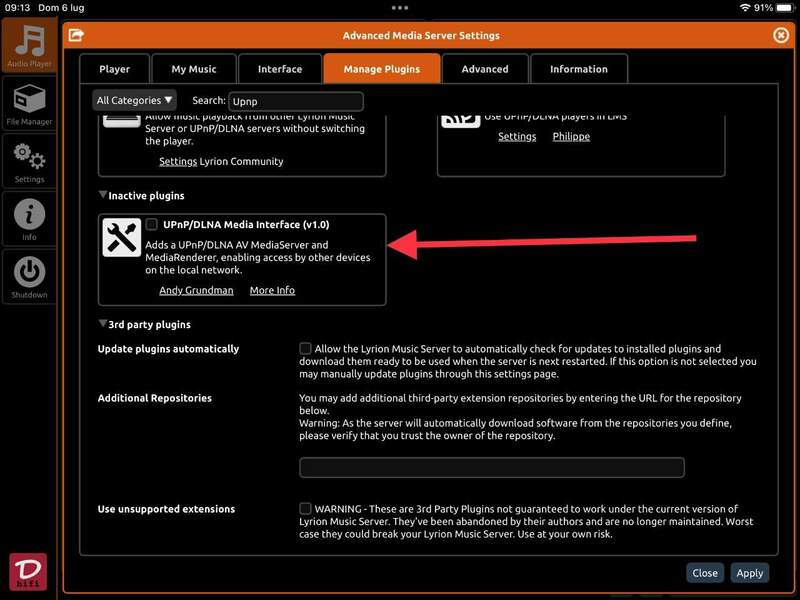
Task: Click the orange share icon in title bar
Action: 76,35
